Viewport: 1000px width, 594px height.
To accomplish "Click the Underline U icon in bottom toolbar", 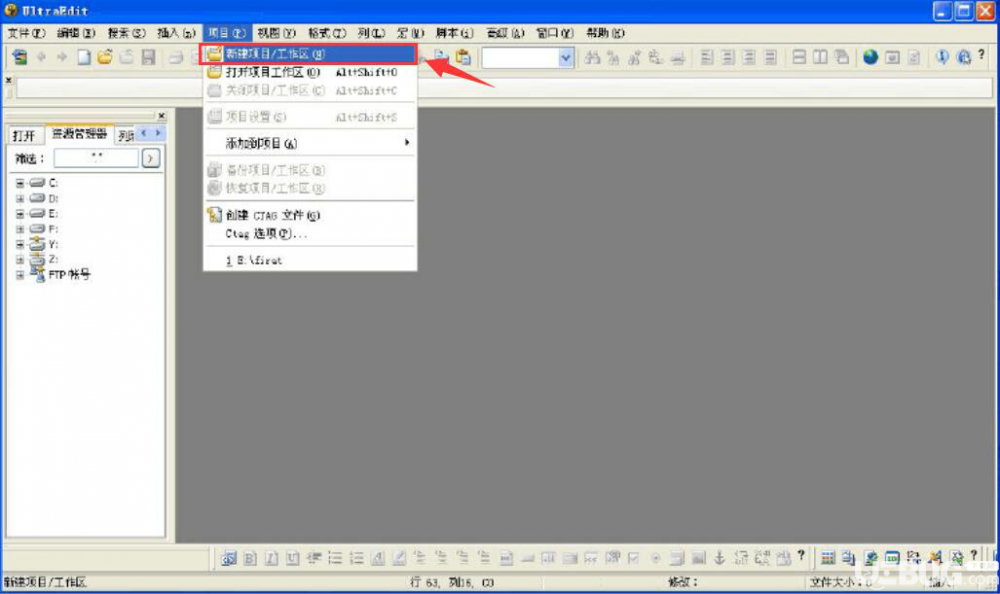I will (x=292, y=559).
